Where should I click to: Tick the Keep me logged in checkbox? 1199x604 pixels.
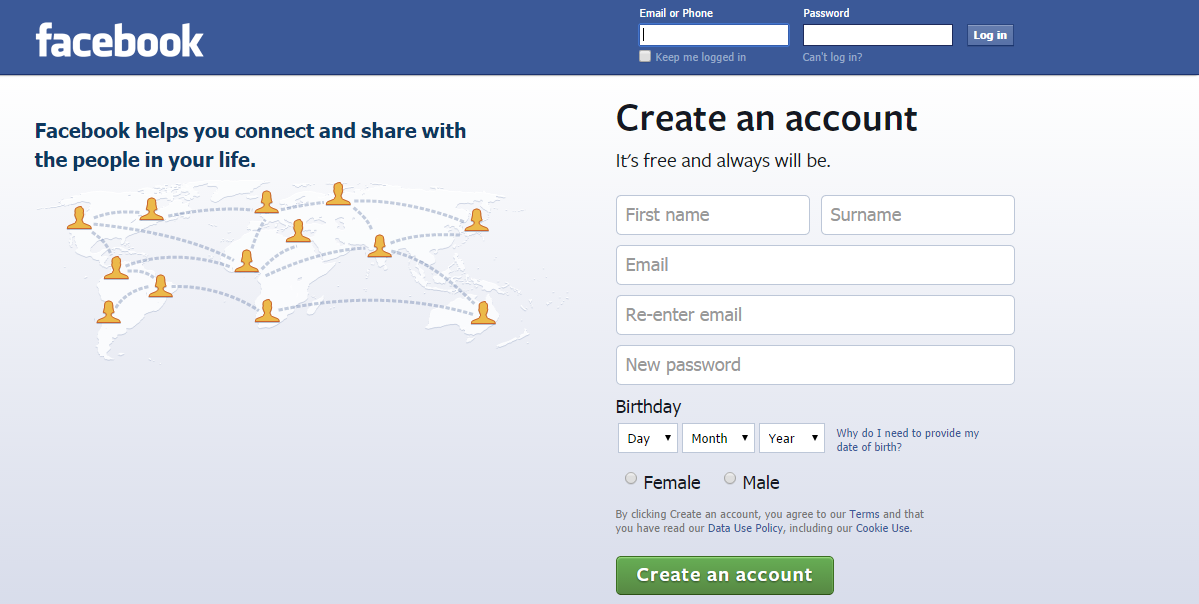[645, 56]
